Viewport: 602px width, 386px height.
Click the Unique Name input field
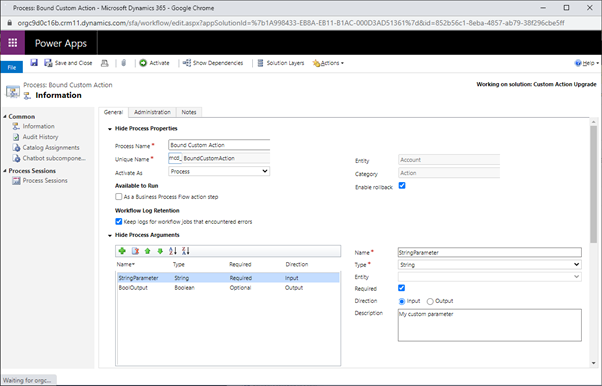click(226, 158)
